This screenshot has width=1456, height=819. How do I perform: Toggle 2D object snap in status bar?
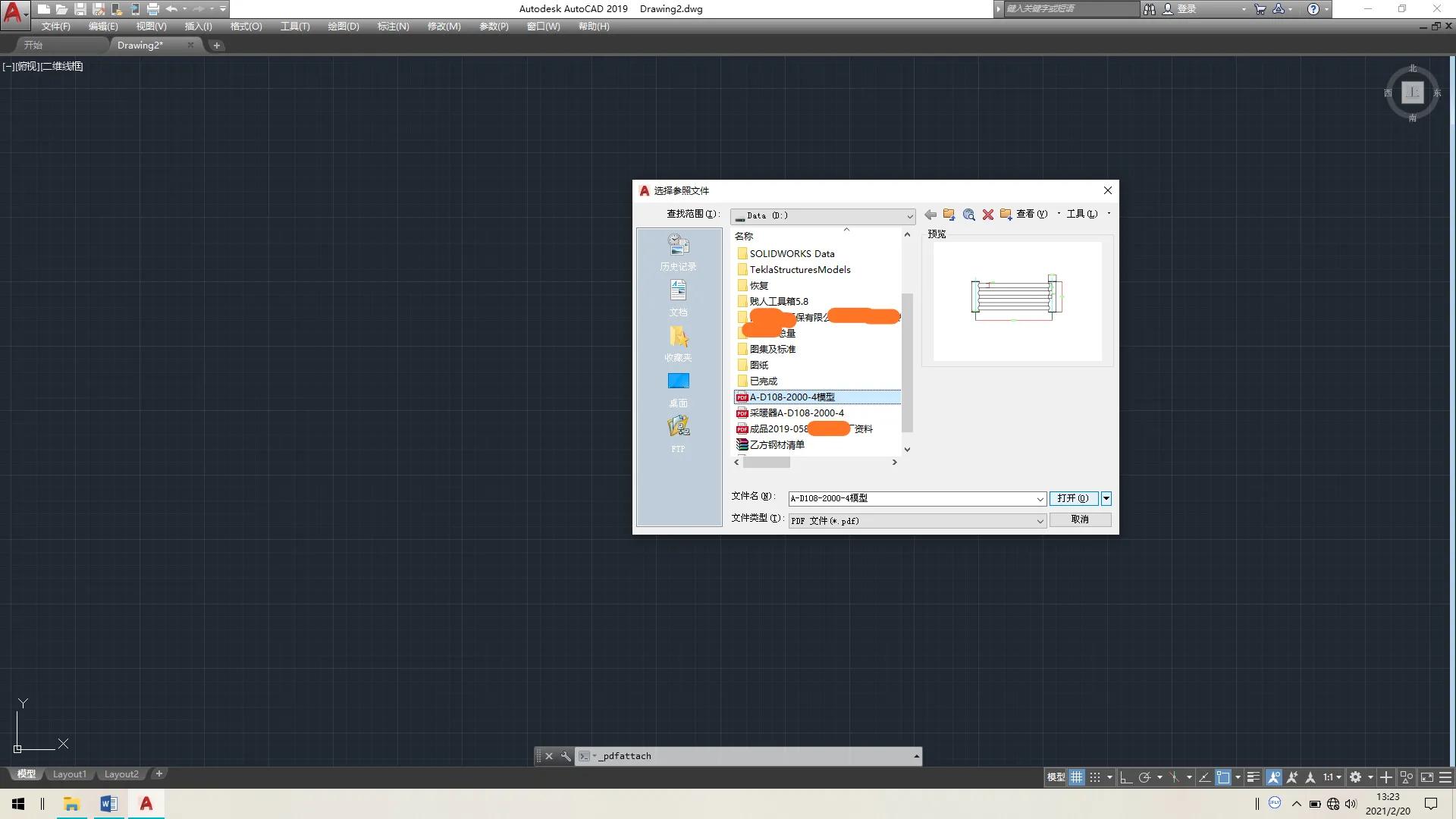pyautogui.click(x=1223, y=777)
